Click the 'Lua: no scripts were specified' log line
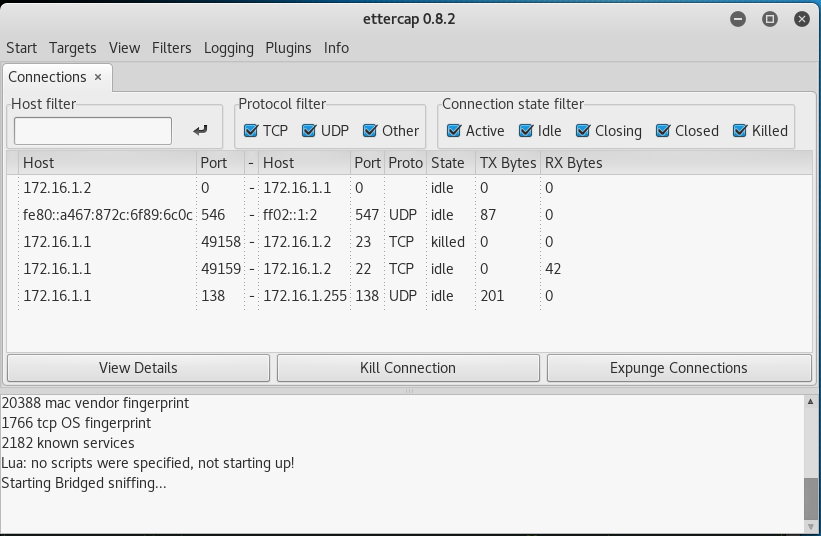The height and width of the screenshot is (536, 821). tap(148, 463)
